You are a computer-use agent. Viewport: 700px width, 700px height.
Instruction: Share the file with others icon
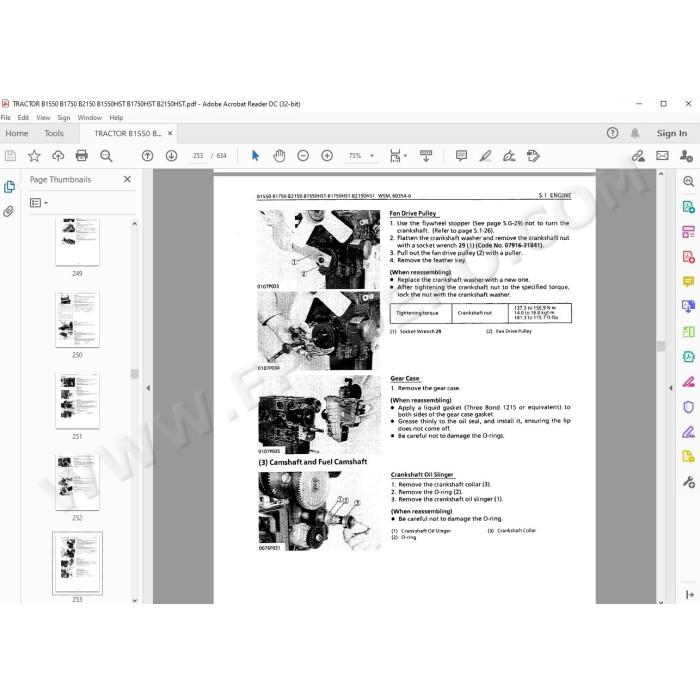[686, 156]
